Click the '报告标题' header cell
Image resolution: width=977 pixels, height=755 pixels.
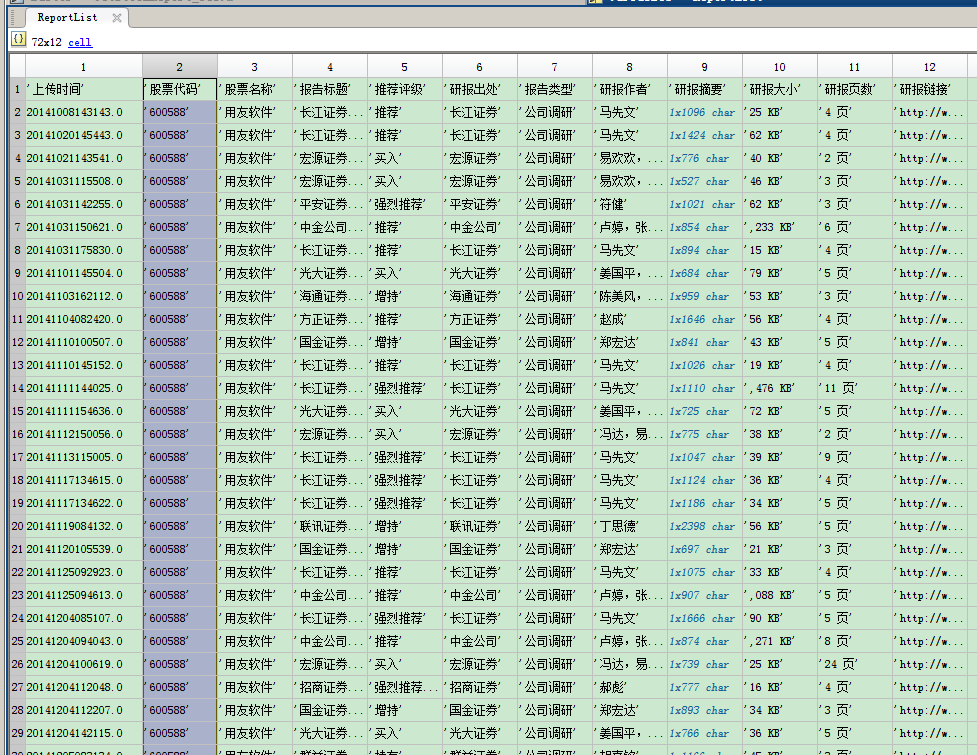[330, 90]
